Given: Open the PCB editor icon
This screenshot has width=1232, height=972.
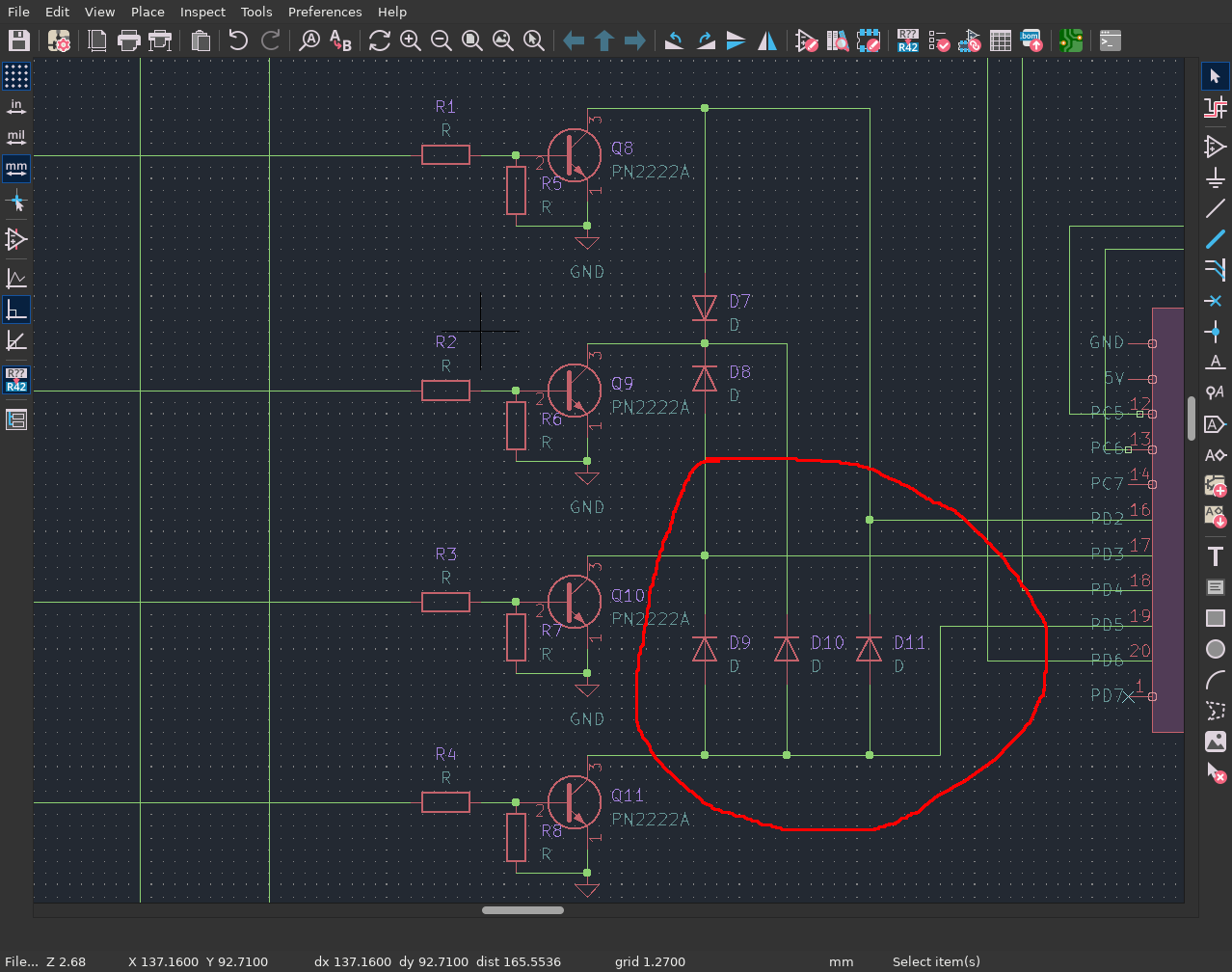Looking at the screenshot, I should point(1071,40).
